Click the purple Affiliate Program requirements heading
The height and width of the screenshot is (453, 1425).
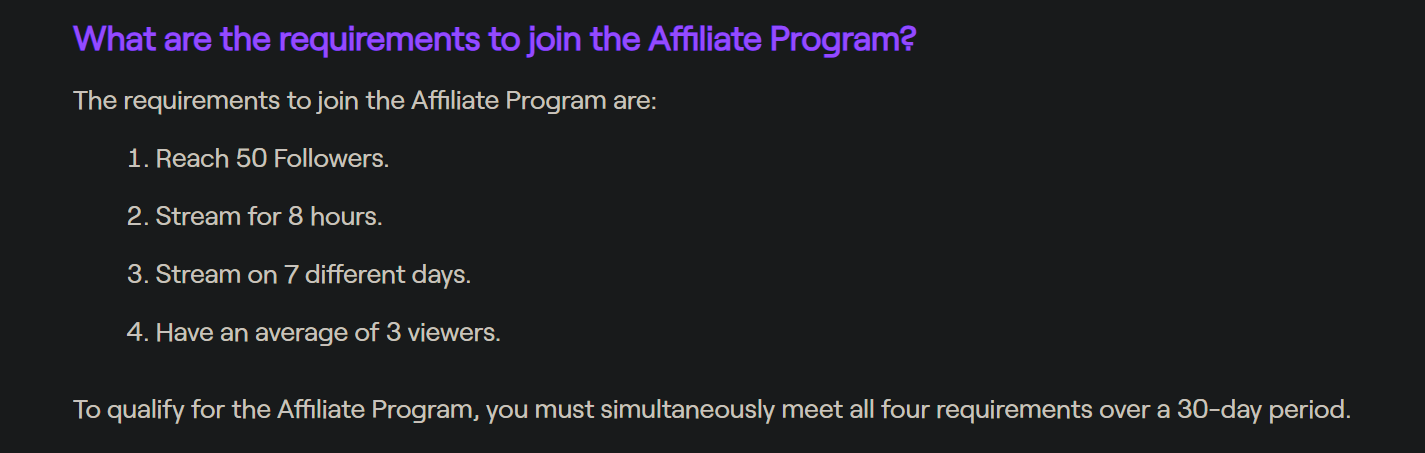pos(494,41)
